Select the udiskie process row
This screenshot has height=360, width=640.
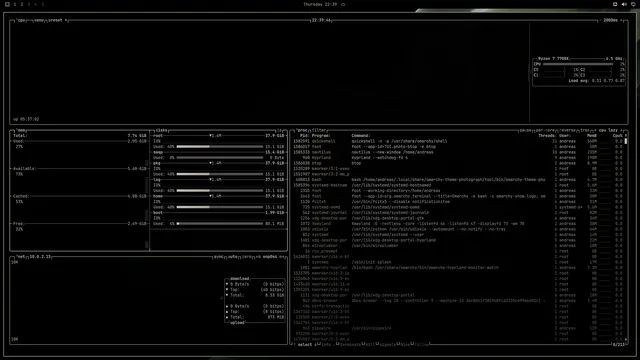(x=458, y=229)
